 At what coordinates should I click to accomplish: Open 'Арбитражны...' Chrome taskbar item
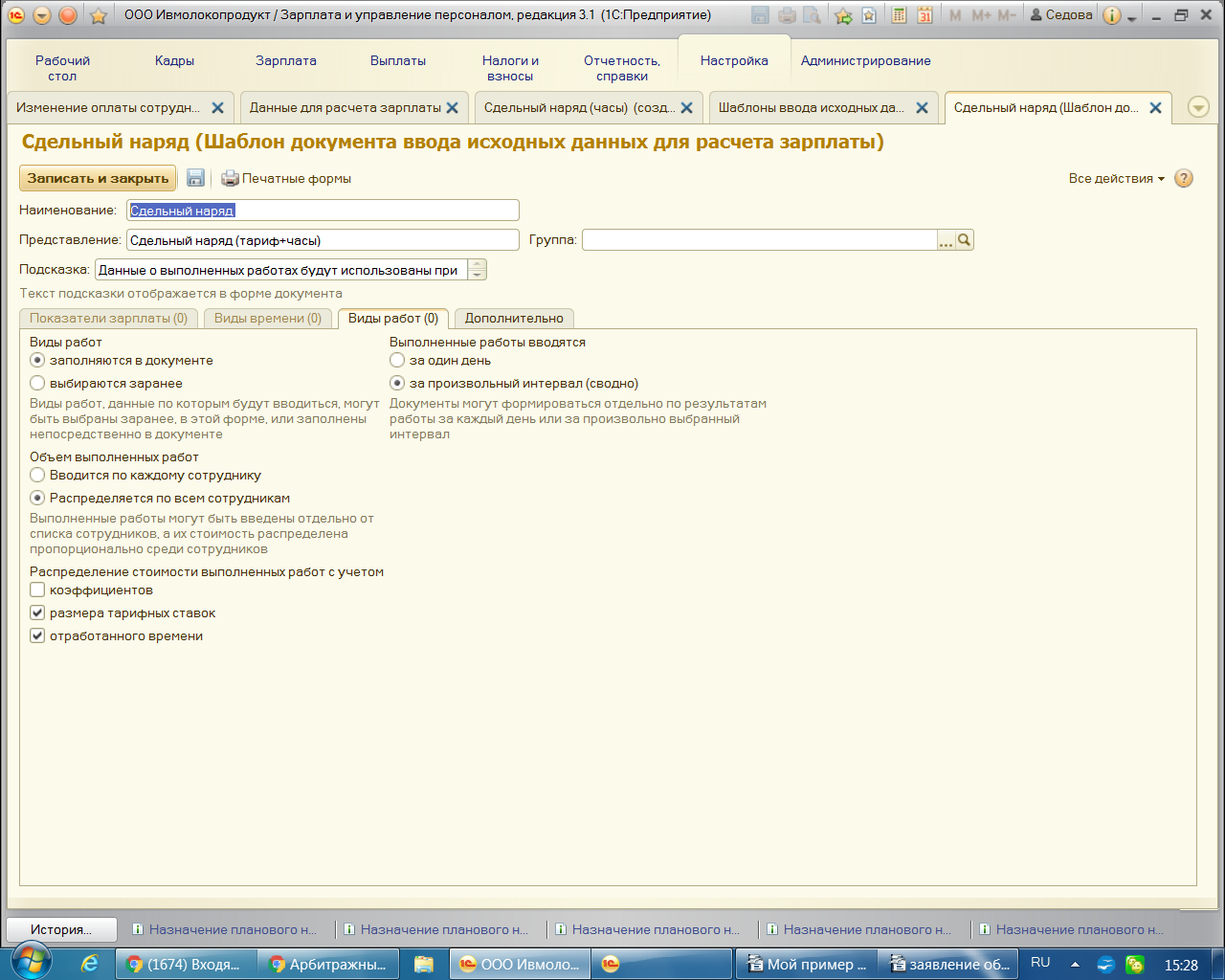pyautogui.click(x=328, y=964)
